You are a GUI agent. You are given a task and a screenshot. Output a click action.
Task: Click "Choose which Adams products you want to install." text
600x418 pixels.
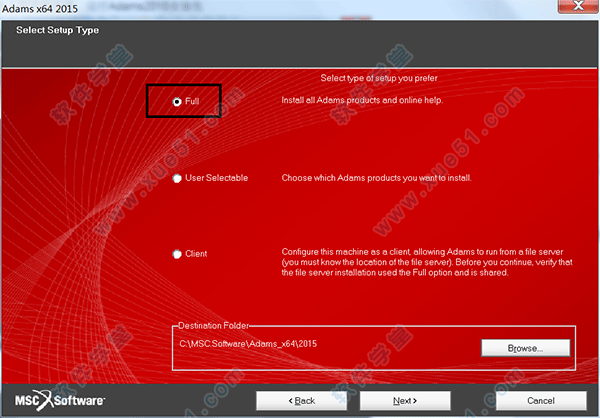coord(377,178)
